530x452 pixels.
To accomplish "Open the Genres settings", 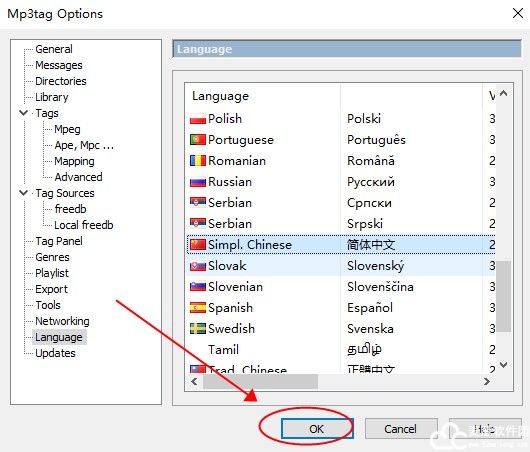I will coord(52,257).
